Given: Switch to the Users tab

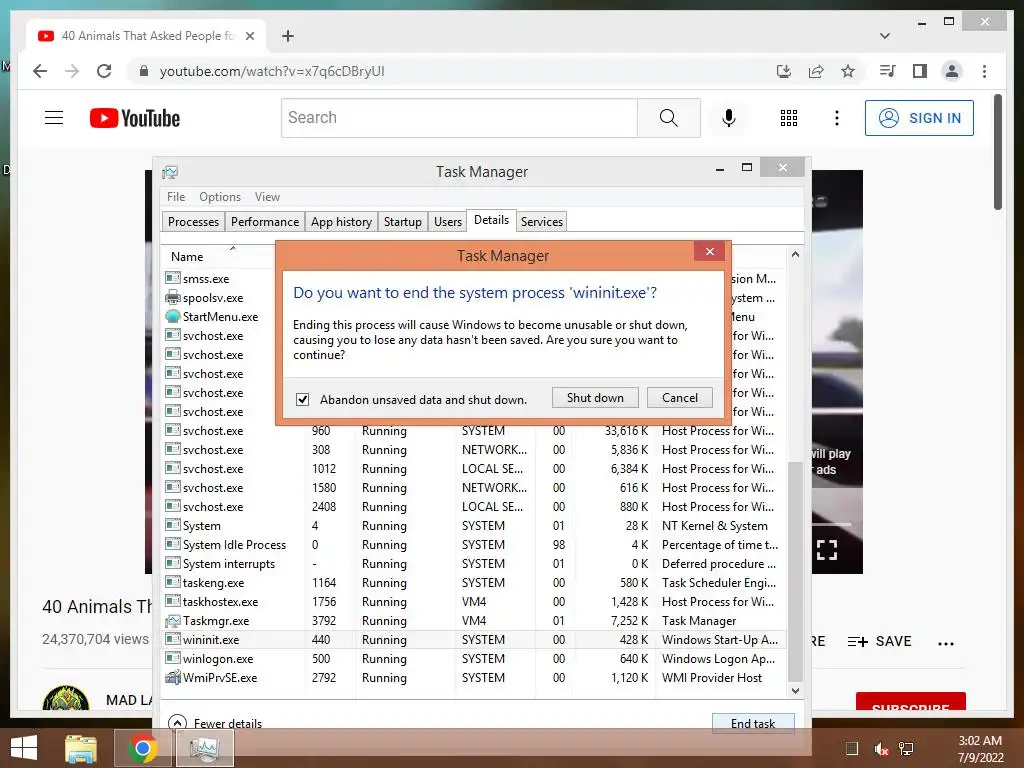Looking at the screenshot, I should [447, 221].
